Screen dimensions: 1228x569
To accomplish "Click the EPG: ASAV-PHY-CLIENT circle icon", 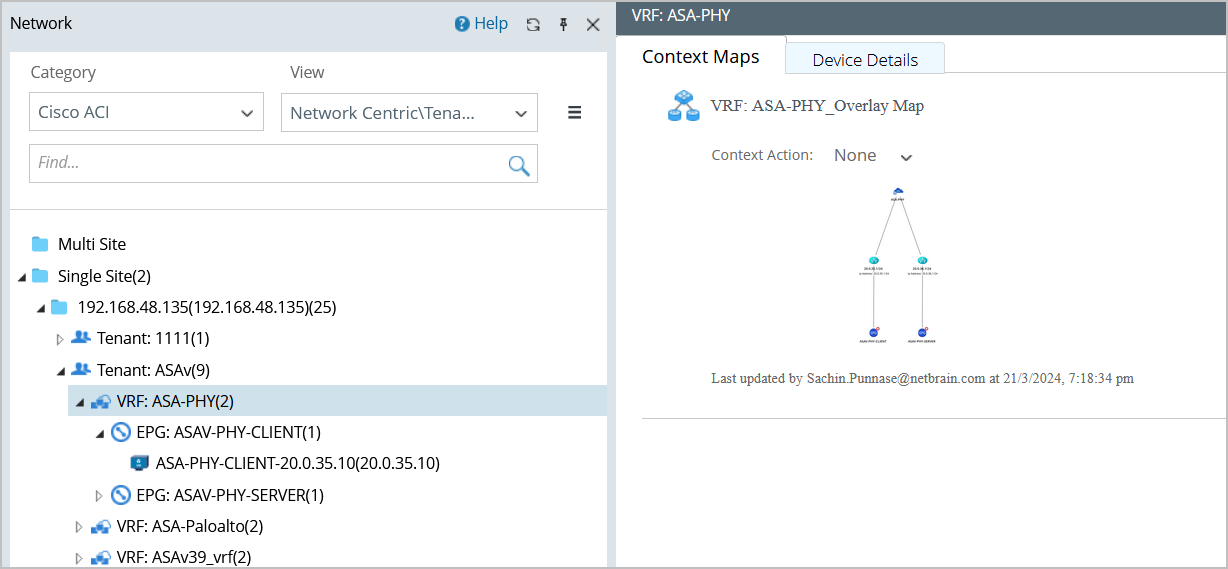I will 121,432.
